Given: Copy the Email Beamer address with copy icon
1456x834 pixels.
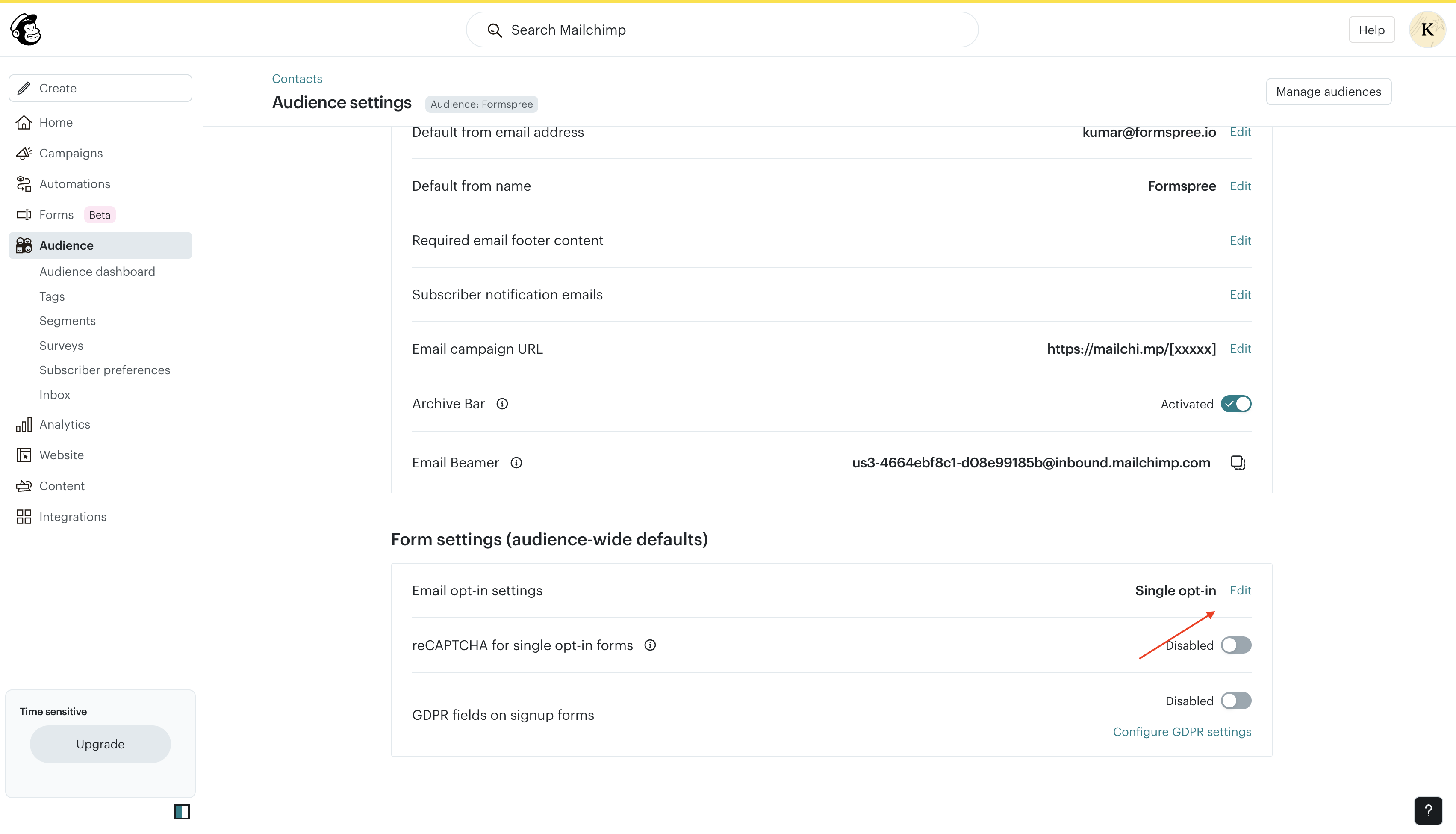Looking at the screenshot, I should coord(1238,462).
